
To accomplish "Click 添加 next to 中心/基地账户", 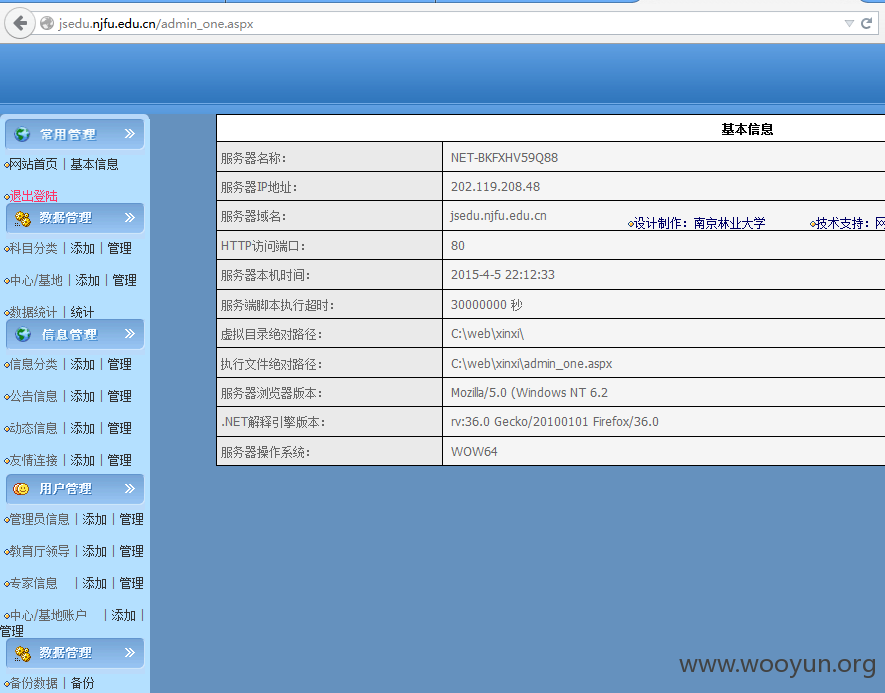I will pyautogui.click(x=124, y=615).
